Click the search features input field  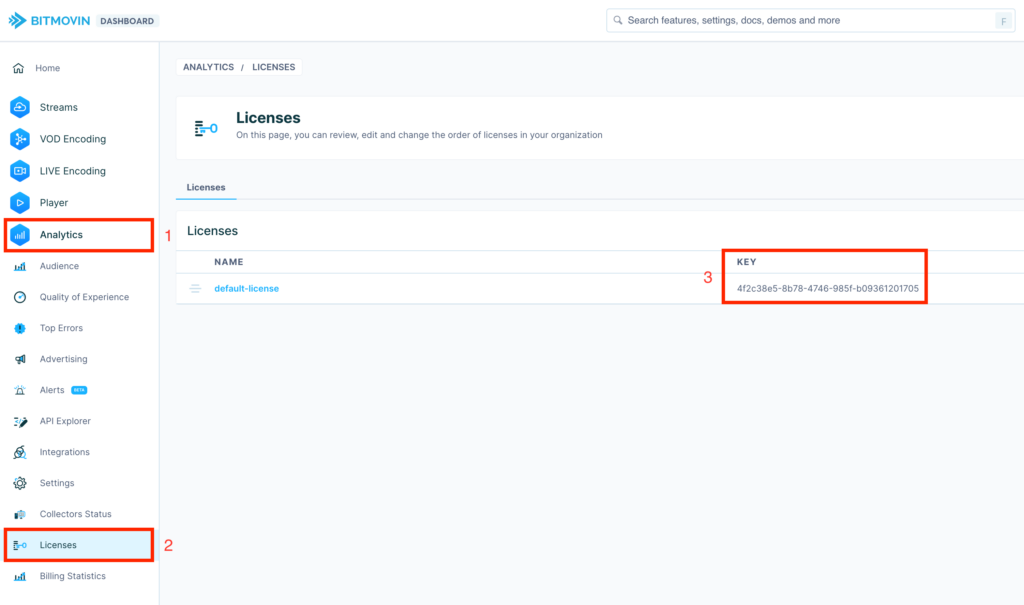tap(810, 20)
